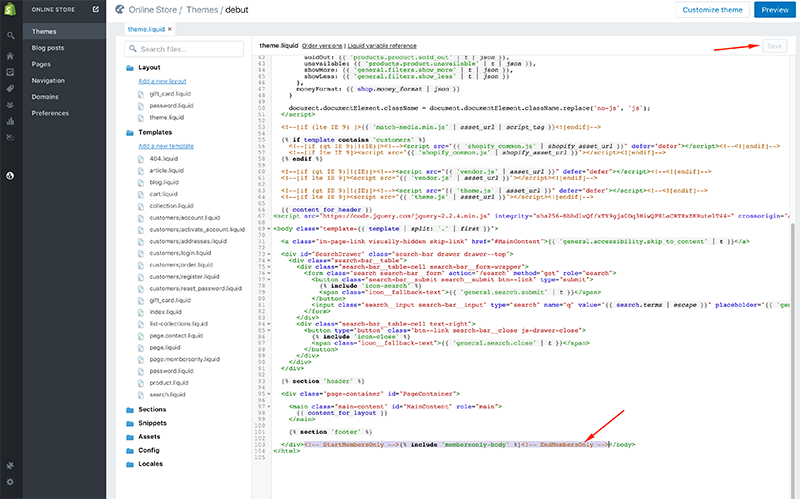Click the Customize theme button

(712, 10)
